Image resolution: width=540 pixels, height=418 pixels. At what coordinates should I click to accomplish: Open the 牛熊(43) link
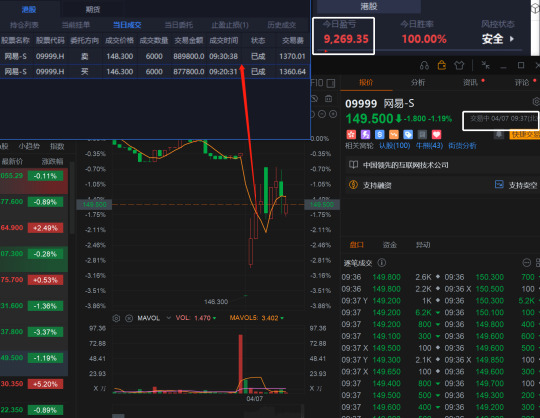click(x=429, y=146)
